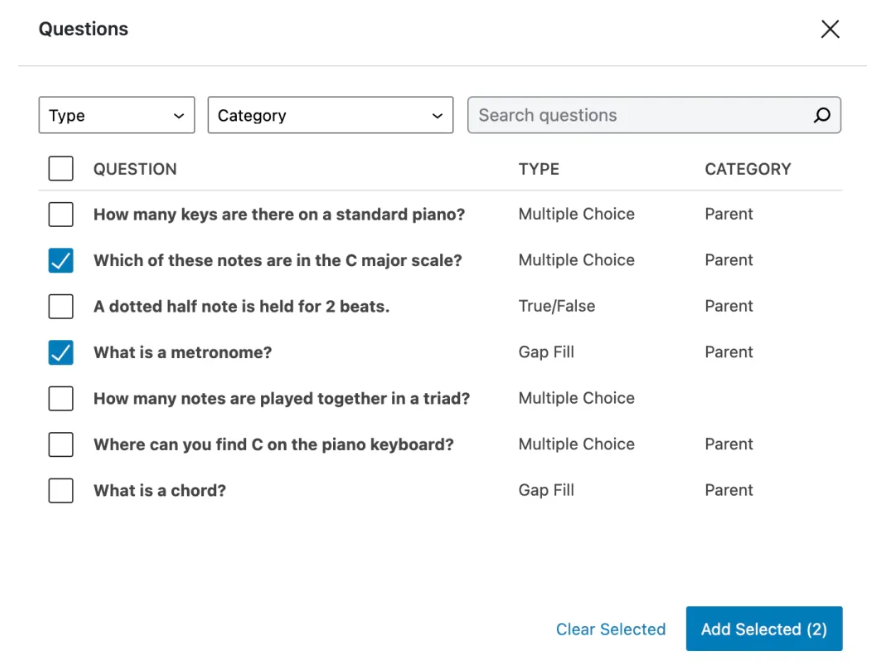Select the triad question checkbox
This screenshot has height=663, width=877.
(x=61, y=398)
